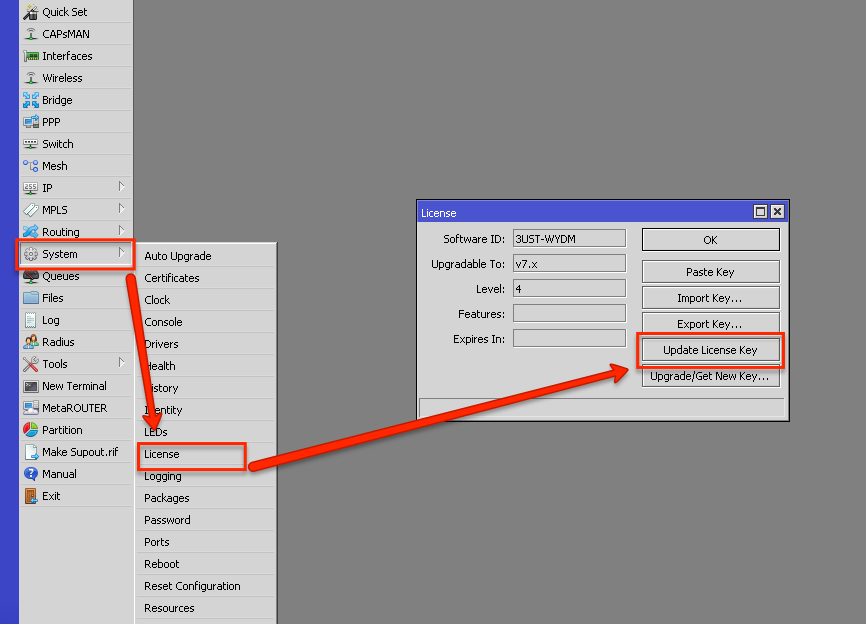Select Certificates in System submenu

point(205,278)
